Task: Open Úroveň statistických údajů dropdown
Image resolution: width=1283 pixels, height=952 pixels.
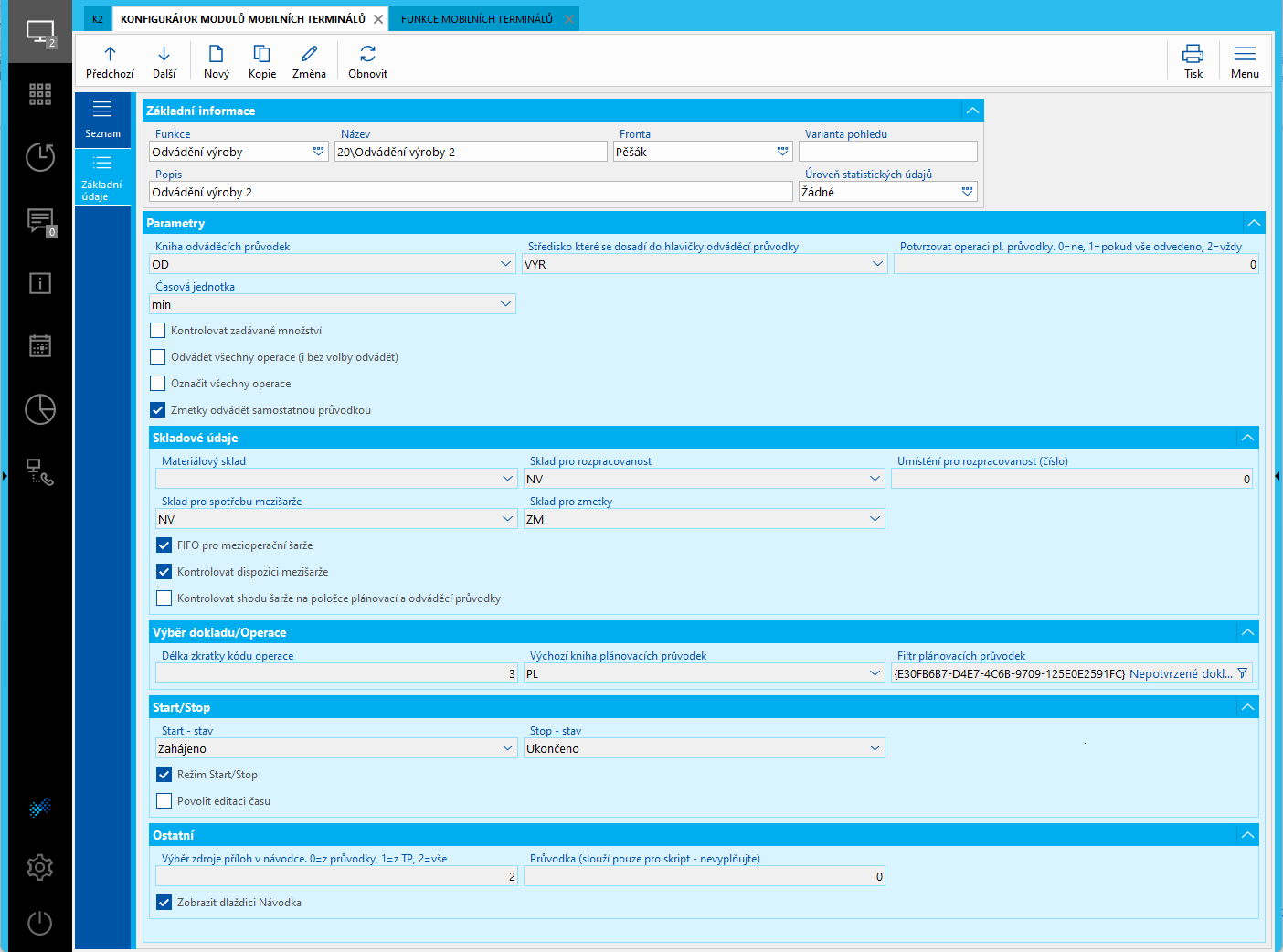Action: coord(968,192)
